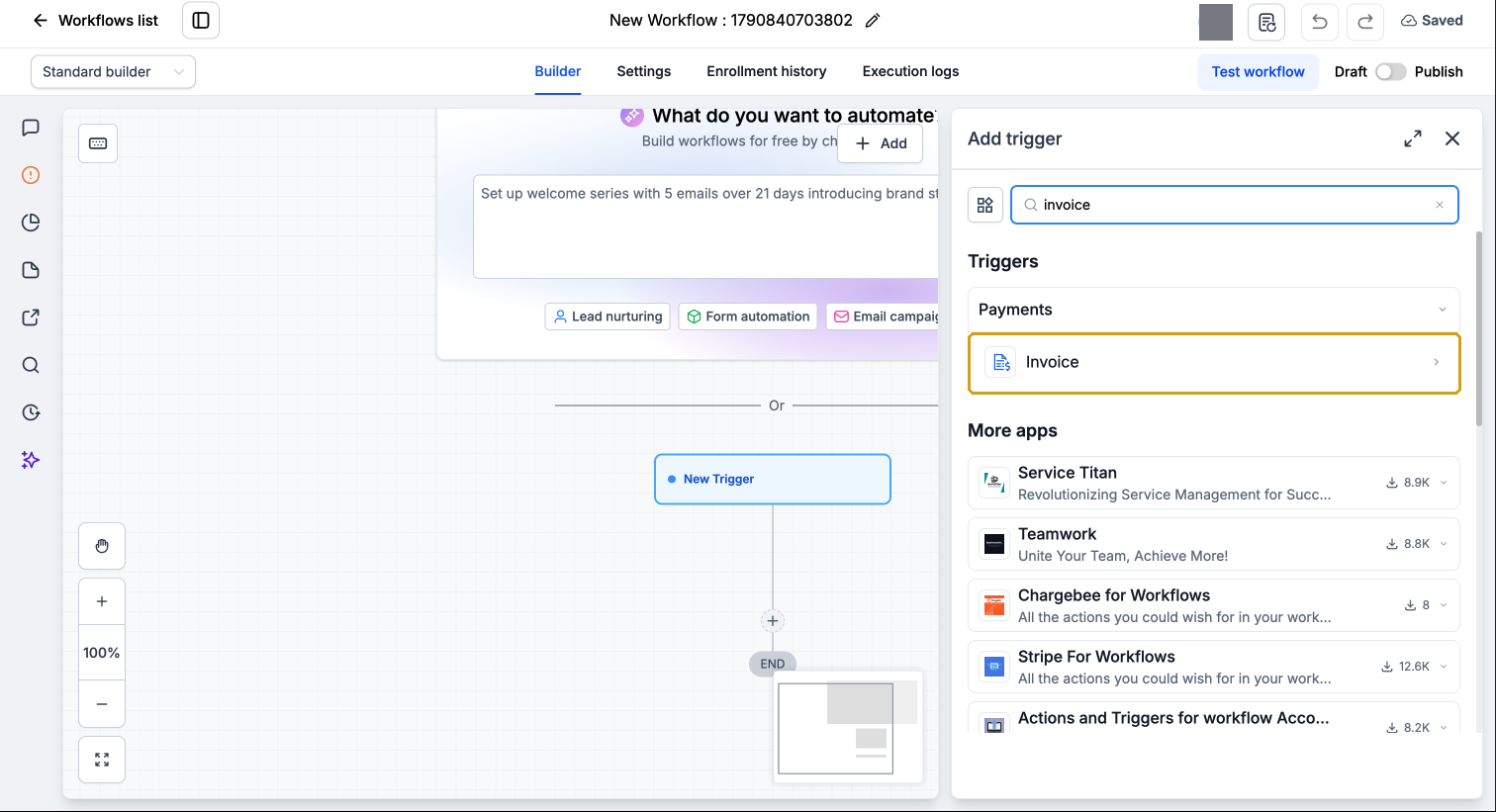The image size is (1496, 812).
Task: Expand the Service Titan app
Action: [x=1444, y=483]
